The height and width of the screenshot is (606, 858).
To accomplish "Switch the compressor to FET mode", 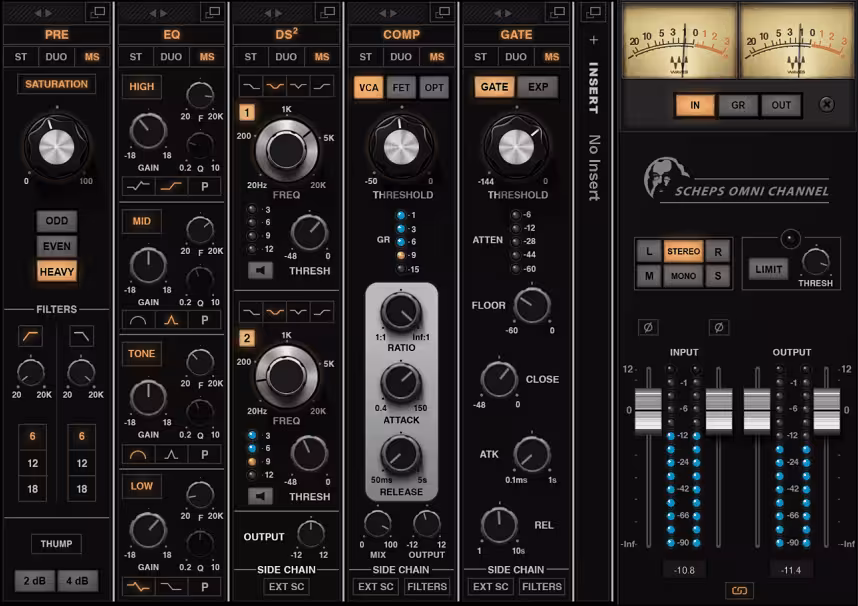I will [401, 87].
